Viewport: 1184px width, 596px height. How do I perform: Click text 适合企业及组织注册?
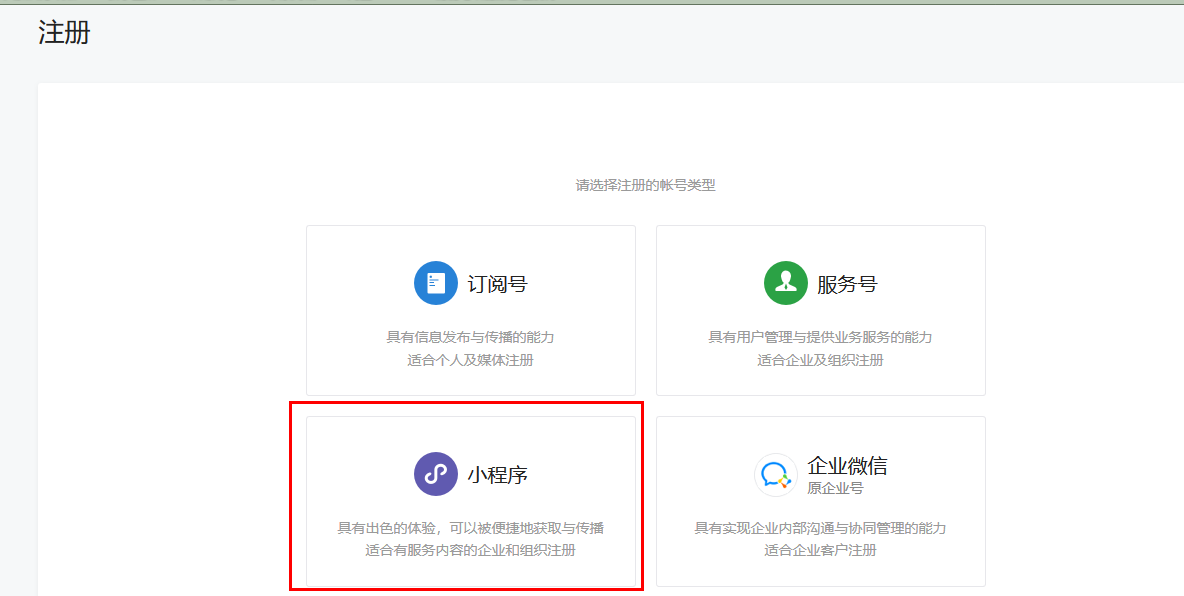pyautogui.click(x=820, y=360)
